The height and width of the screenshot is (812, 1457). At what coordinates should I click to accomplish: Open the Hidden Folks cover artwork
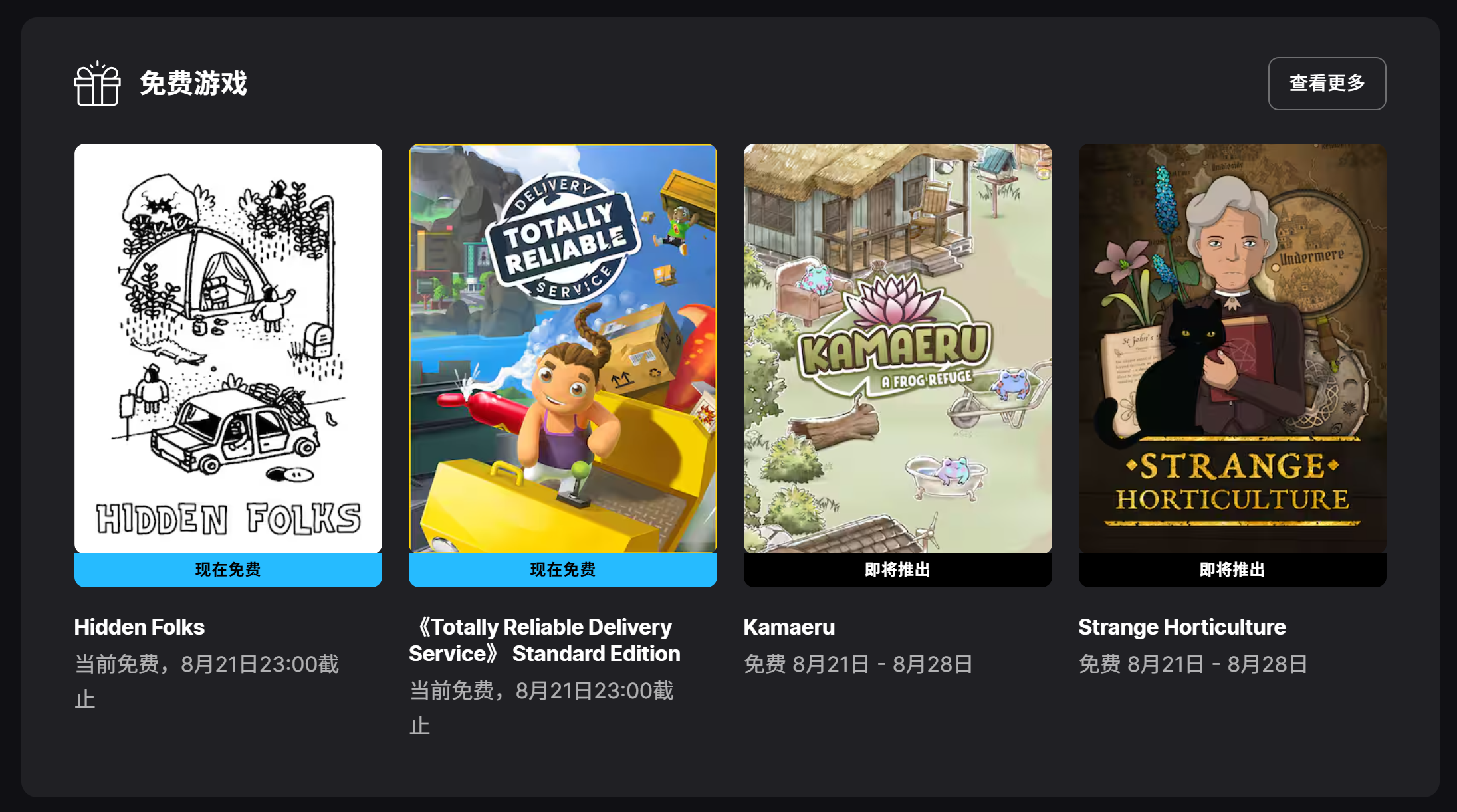pyautogui.click(x=228, y=348)
